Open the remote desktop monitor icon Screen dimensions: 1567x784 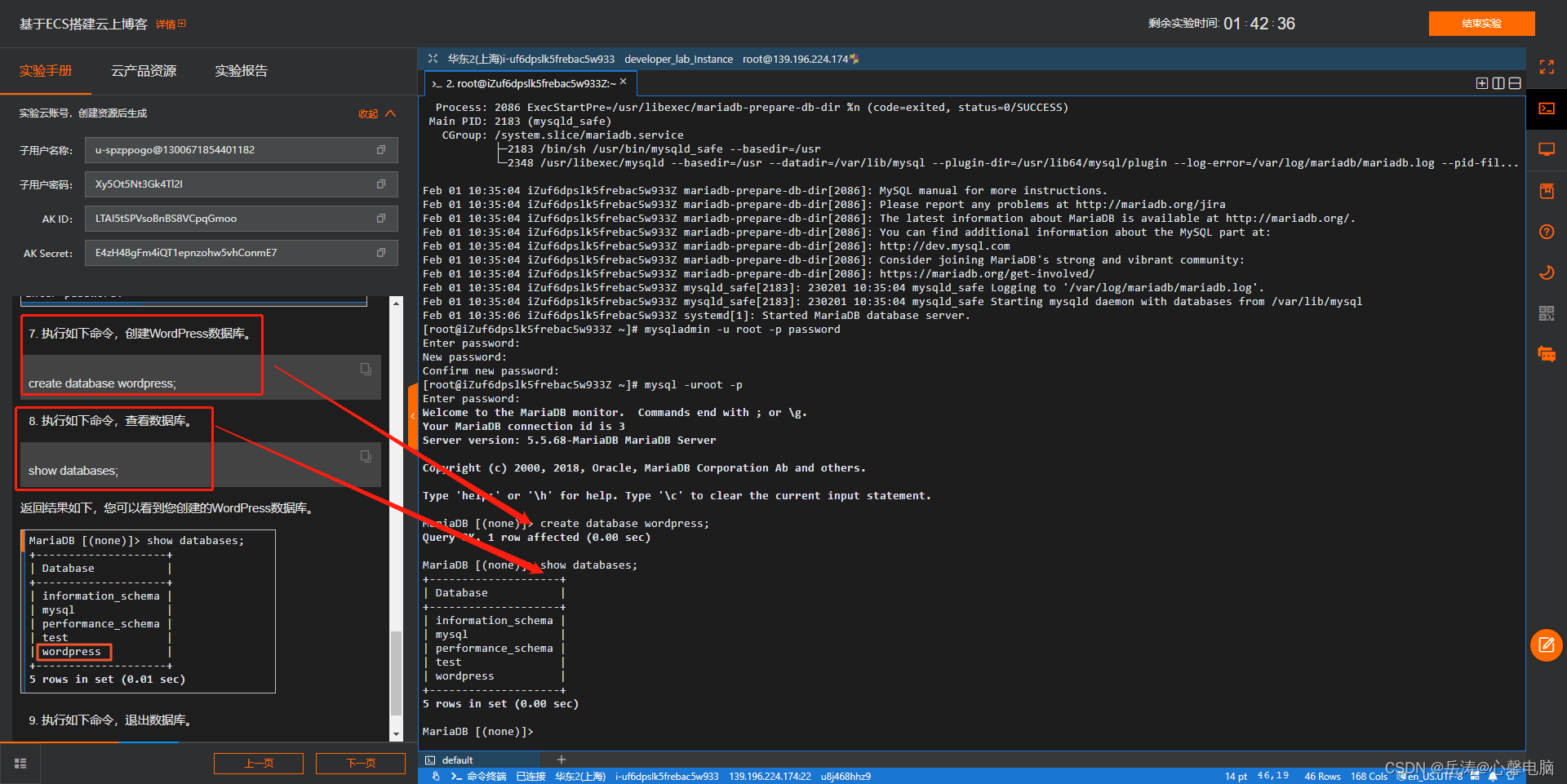[x=1547, y=149]
